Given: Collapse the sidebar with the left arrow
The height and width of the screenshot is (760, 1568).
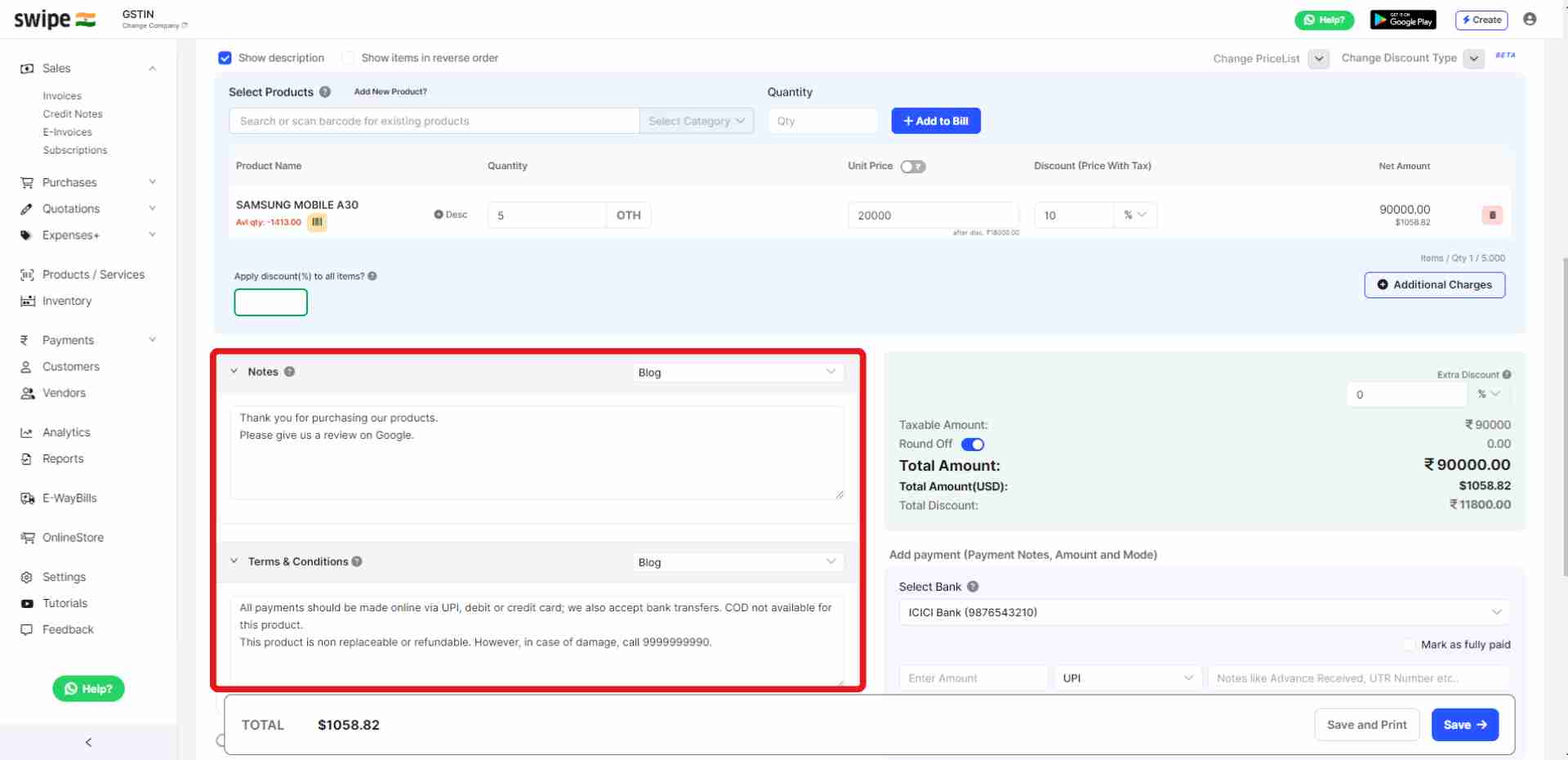Looking at the screenshot, I should coord(88,742).
